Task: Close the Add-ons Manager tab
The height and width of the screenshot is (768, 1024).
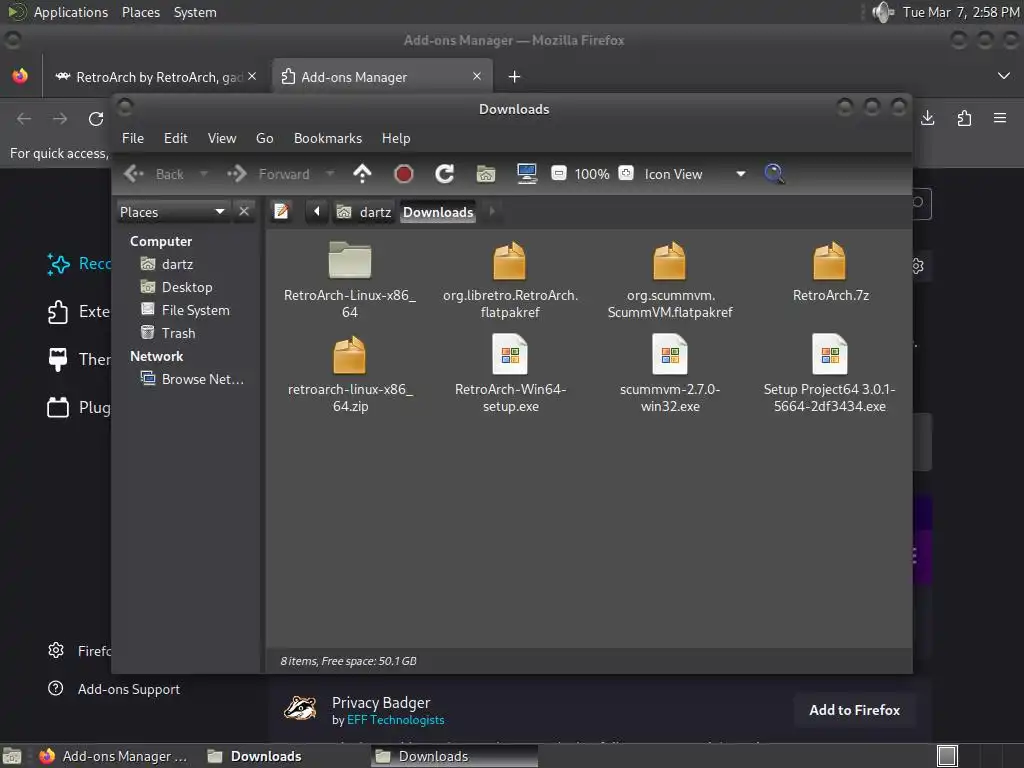Action: pos(477,76)
